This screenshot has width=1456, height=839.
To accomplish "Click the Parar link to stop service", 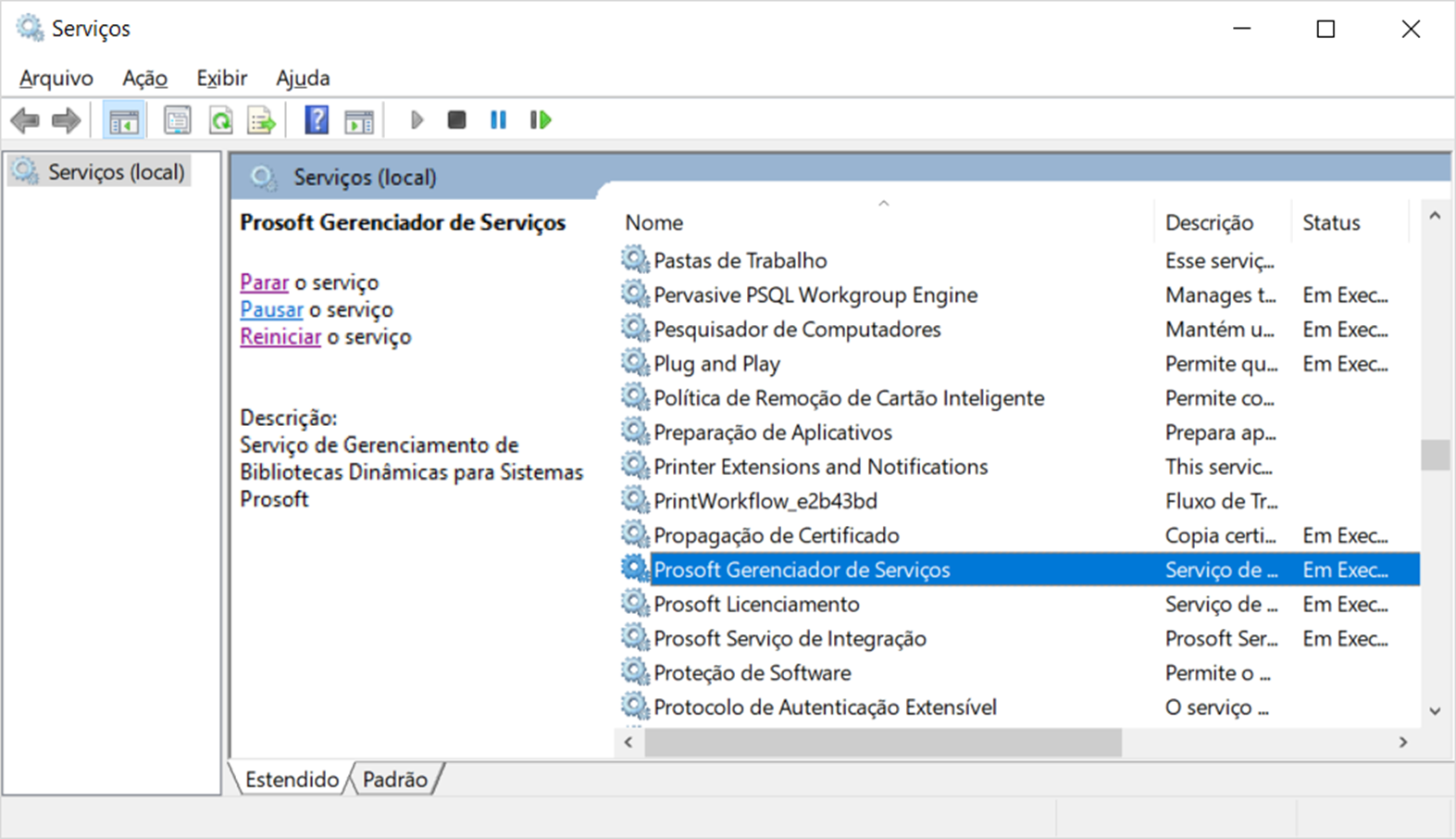I will (x=265, y=282).
